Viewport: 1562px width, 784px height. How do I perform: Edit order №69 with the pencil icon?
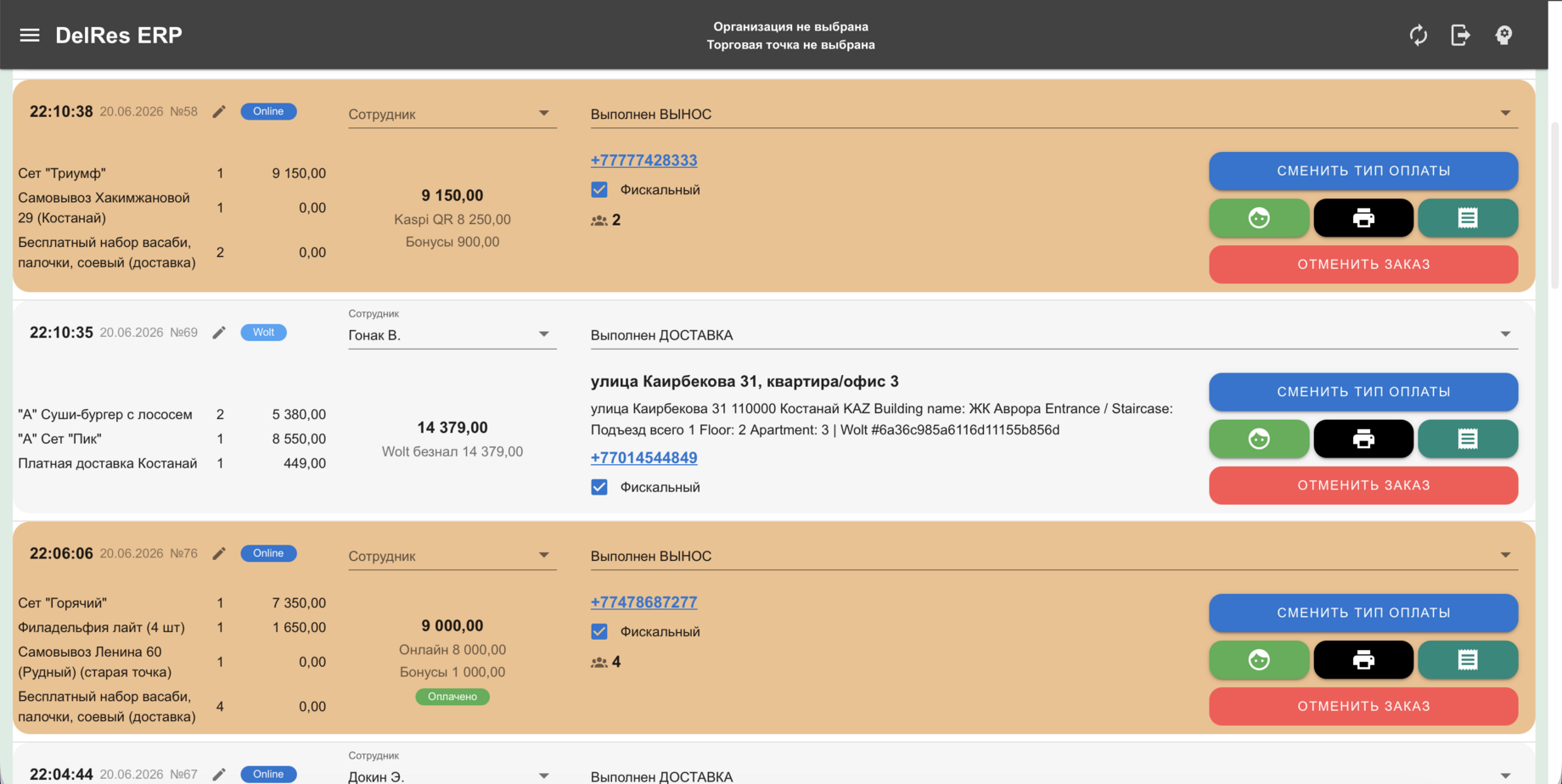pos(219,333)
